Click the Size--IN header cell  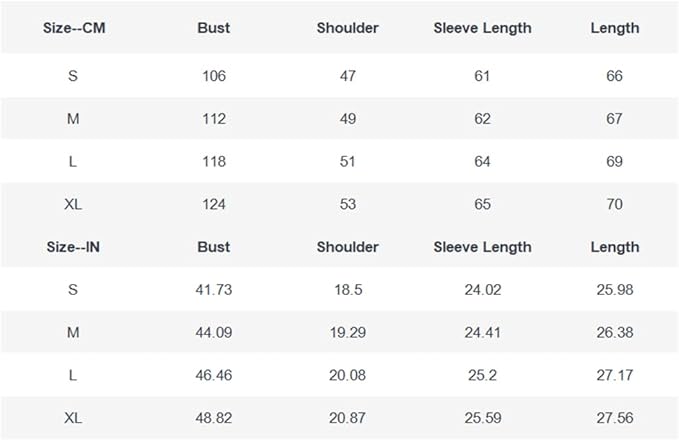pyautogui.click(x=72, y=247)
